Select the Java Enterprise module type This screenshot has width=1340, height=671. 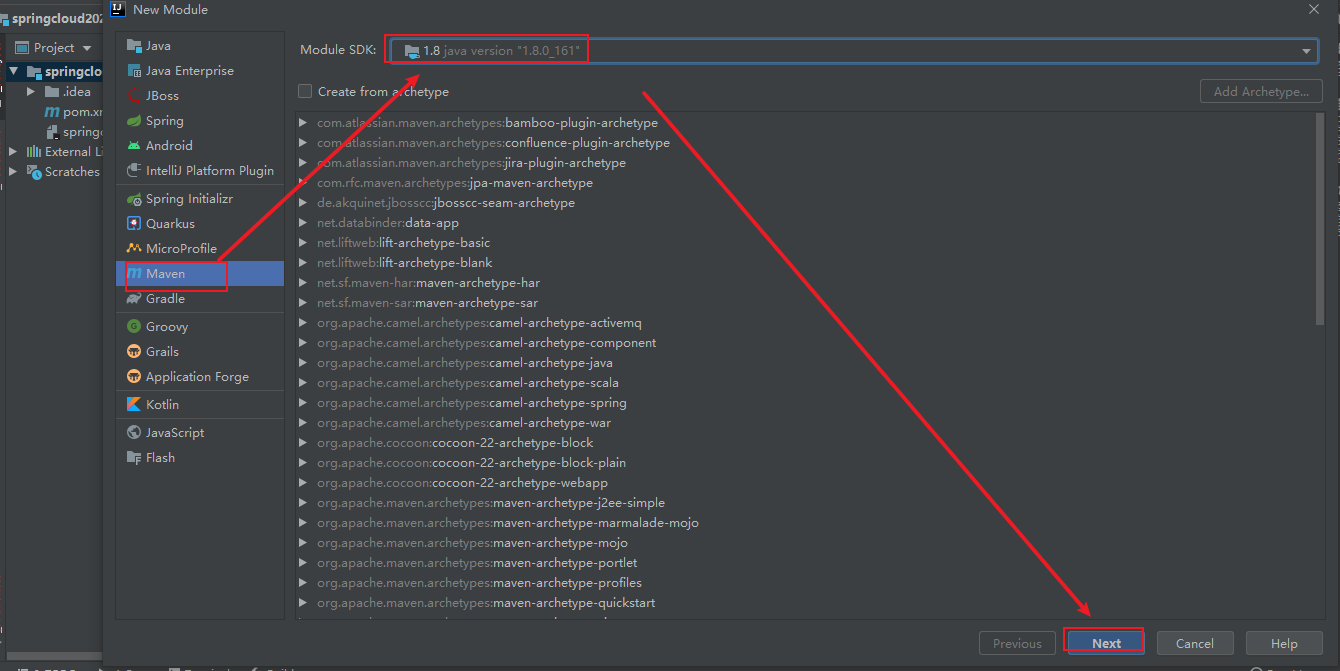(200, 71)
